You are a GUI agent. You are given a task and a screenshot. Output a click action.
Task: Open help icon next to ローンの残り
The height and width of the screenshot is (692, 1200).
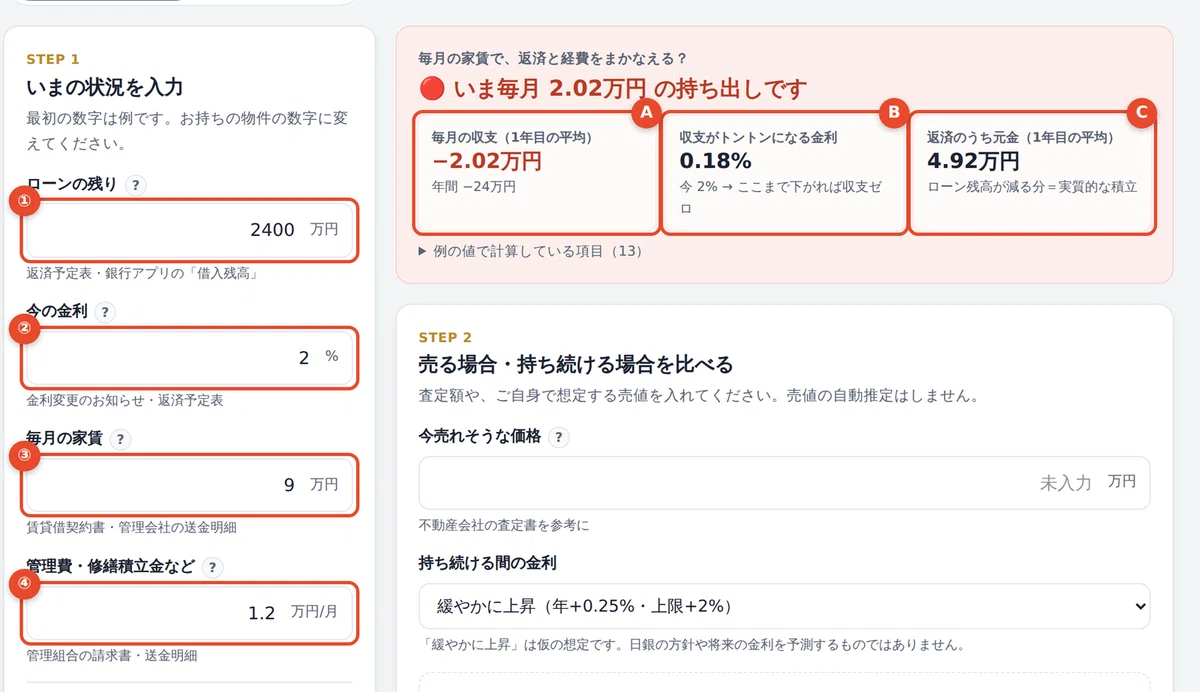(137, 185)
